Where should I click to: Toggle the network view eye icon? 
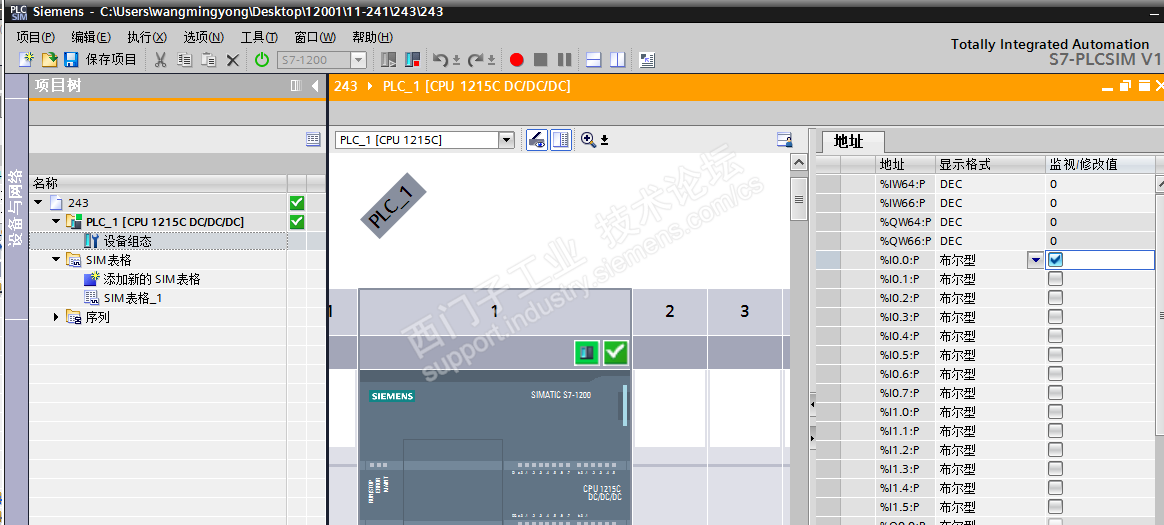coord(537,140)
